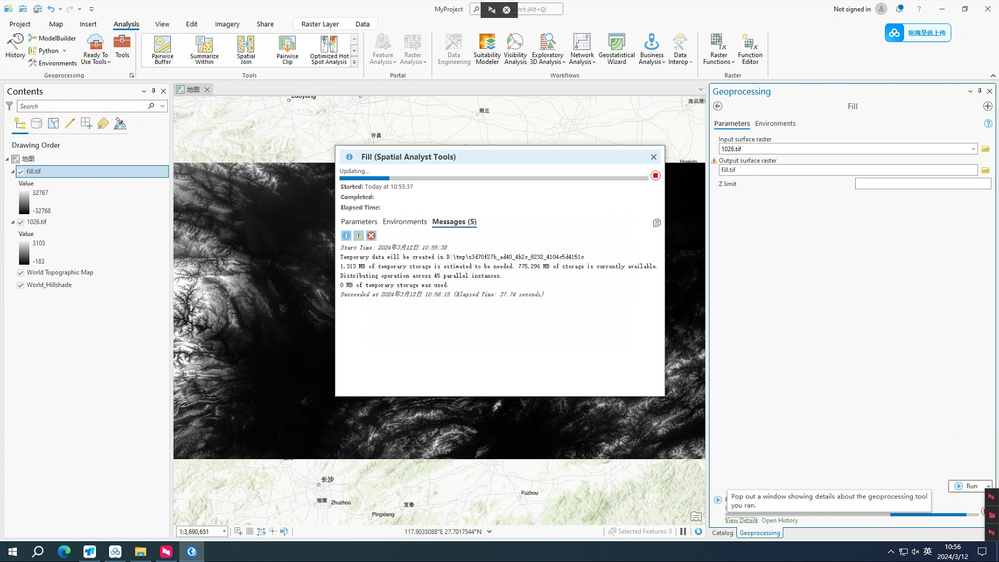This screenshot has height=562, width=999.
Task: Open the geoprocessing History
Action: 15,45
